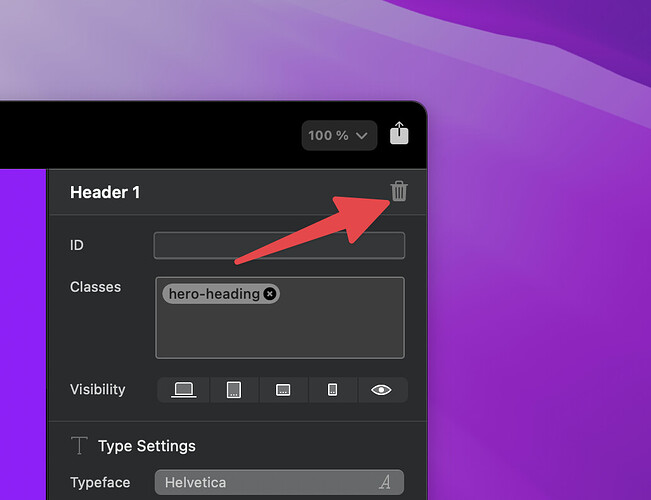Click the share/export icon in the toolbar
Screen dimensions: 651x500
tap(399, 133)
